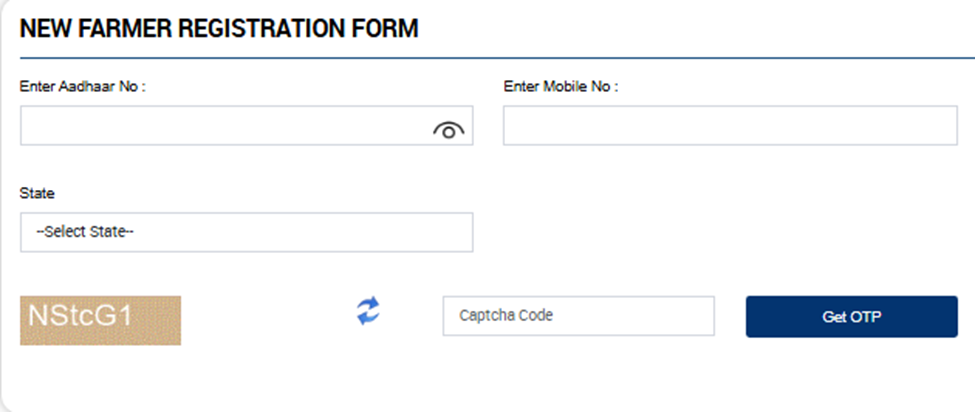Click the State label above the dropdown
This screenshot has width=975, height=412.
pos(37,193)
